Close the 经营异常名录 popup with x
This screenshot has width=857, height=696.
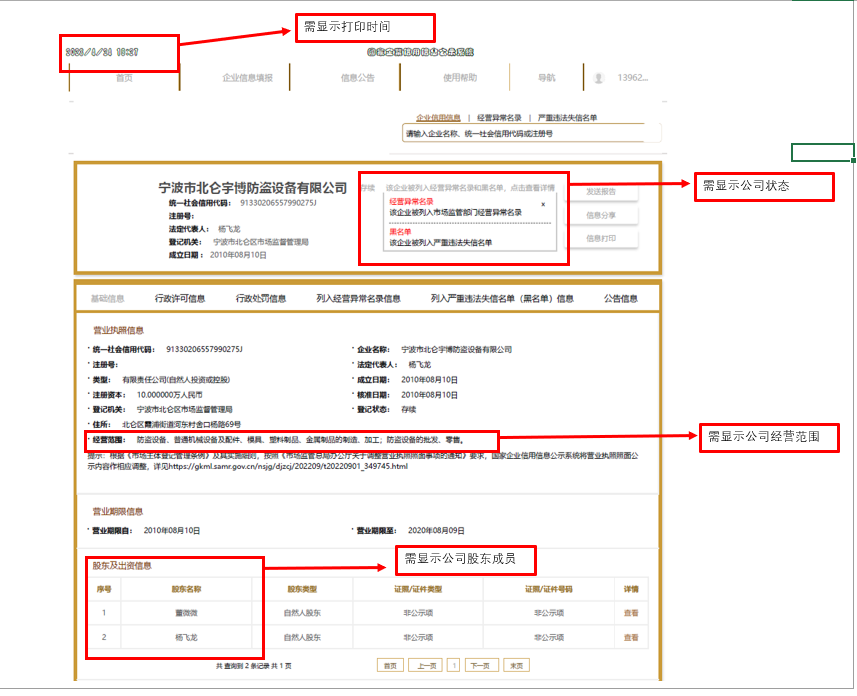[543, 204]
